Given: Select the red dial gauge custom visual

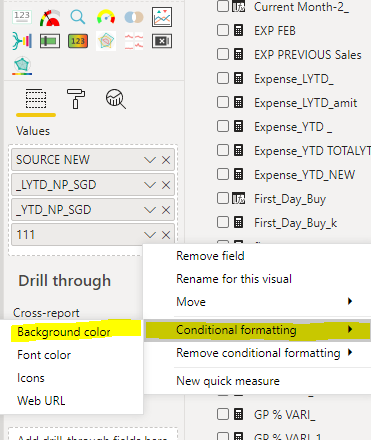Looking at the screenshot, I should click(50, 17).
